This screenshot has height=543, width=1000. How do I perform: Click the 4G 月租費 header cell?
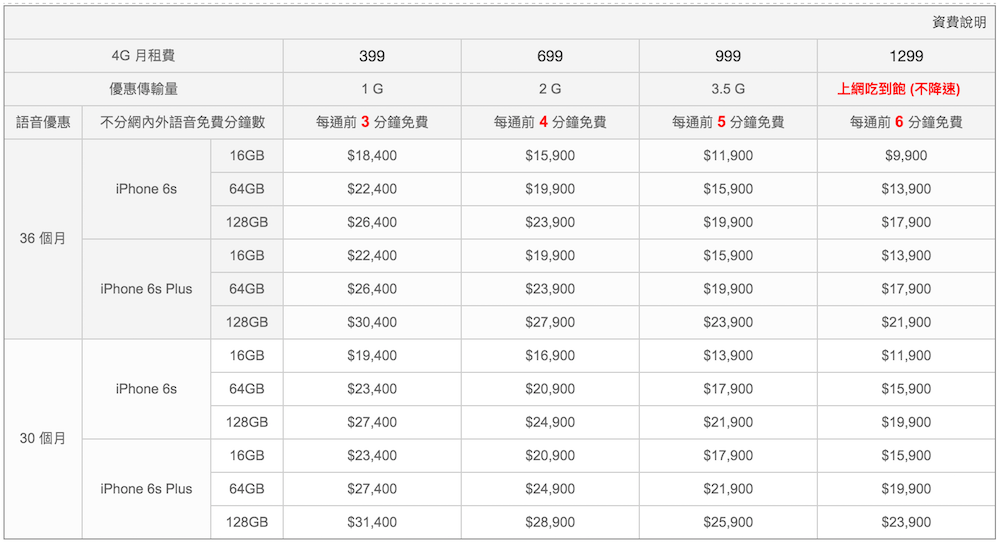(144, 56)
